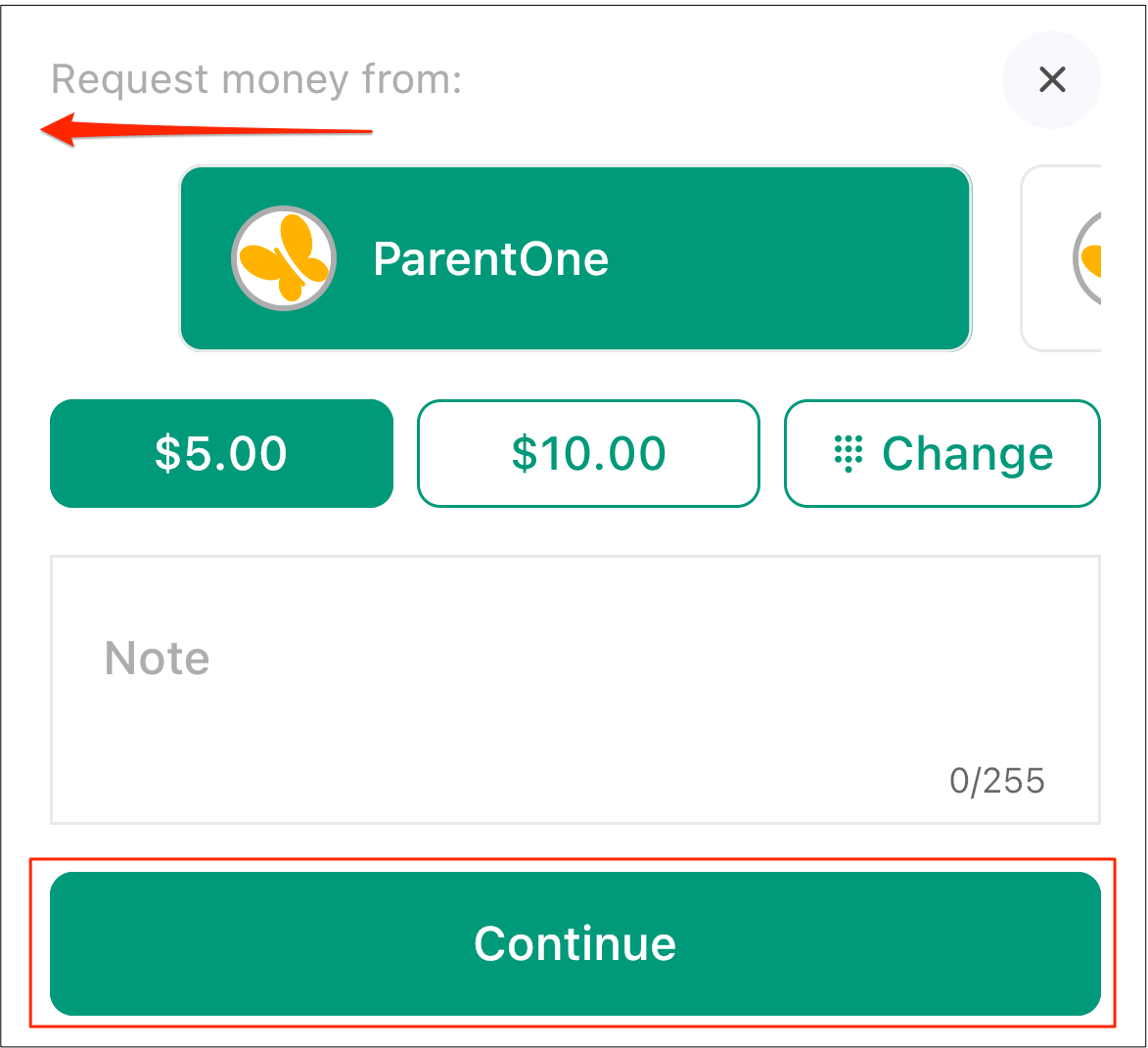Select the $5.00 preset amount

(221, 453)
